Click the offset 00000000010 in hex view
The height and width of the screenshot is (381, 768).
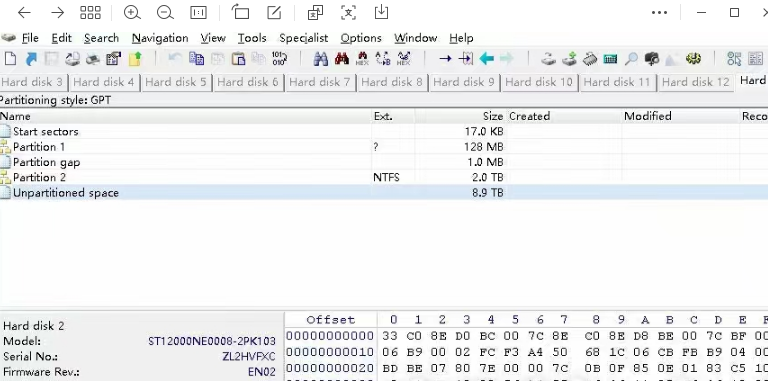pyautogui.click(x=330, y=352)
